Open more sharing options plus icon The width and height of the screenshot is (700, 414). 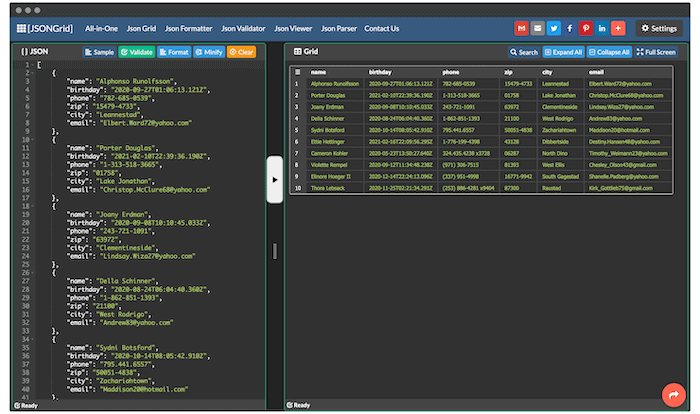618,28
